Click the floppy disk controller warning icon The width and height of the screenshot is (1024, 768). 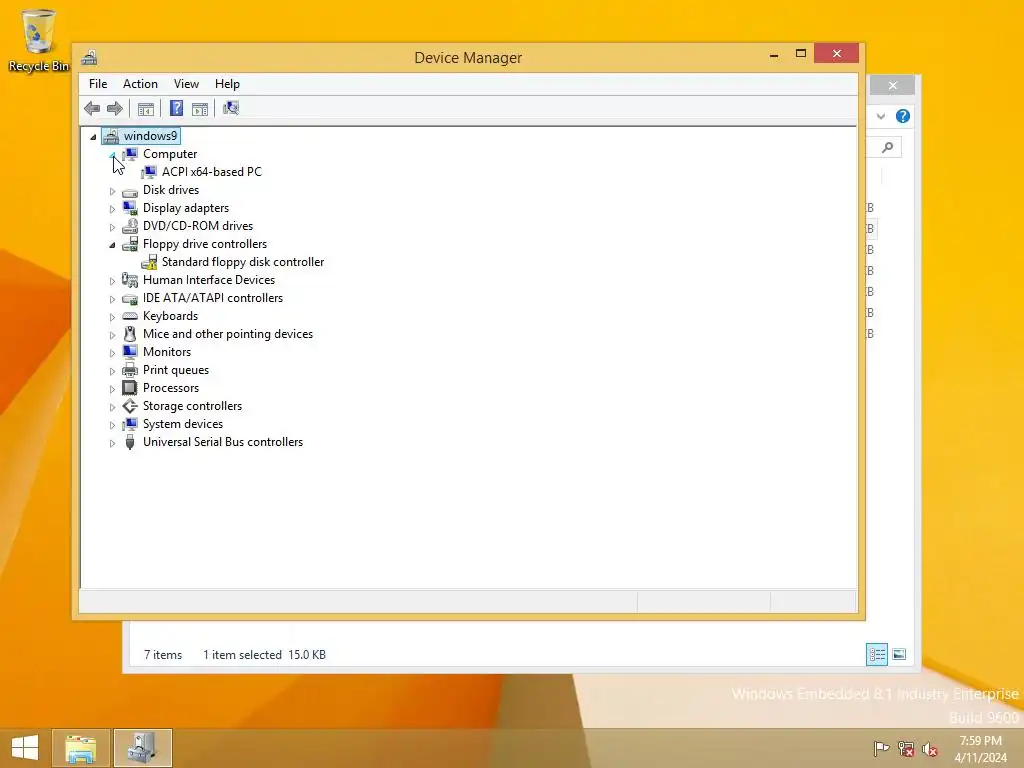click(x=149, y=262)
